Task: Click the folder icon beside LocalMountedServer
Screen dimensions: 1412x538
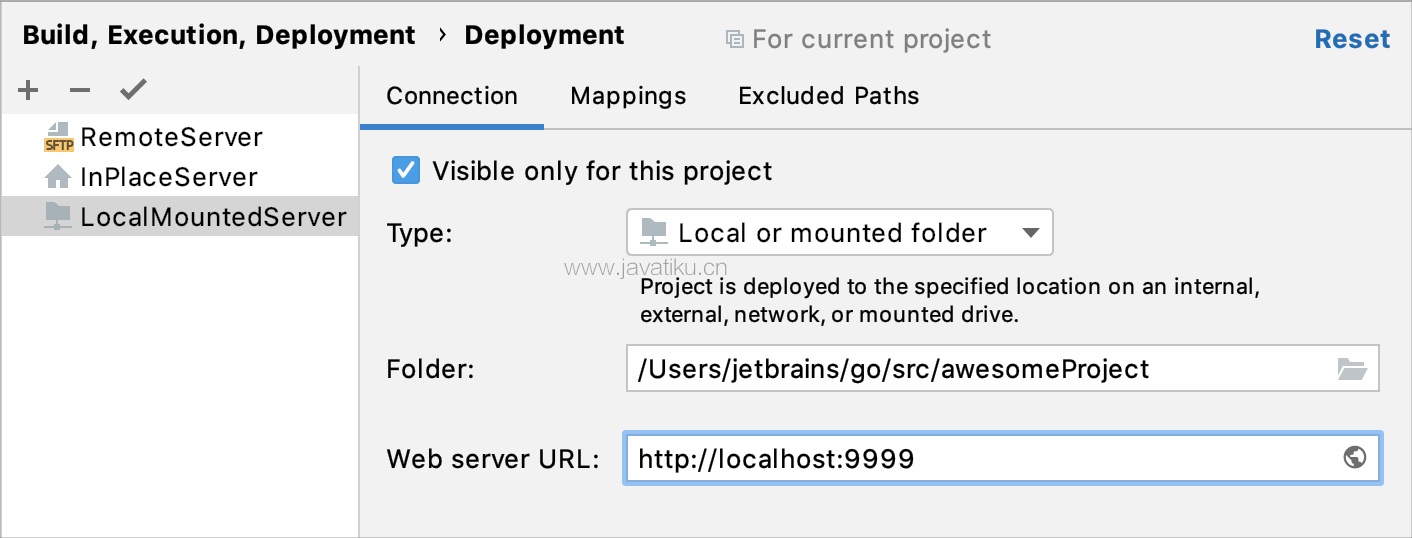Action: [x=58, y=217]
